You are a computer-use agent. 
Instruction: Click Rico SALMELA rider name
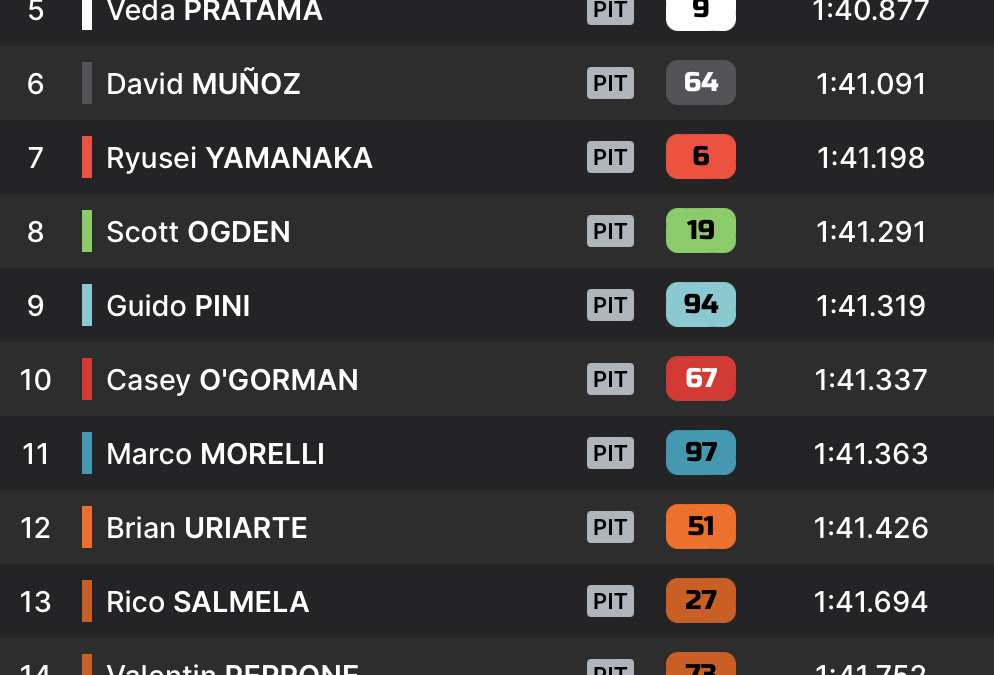(207, 602)
